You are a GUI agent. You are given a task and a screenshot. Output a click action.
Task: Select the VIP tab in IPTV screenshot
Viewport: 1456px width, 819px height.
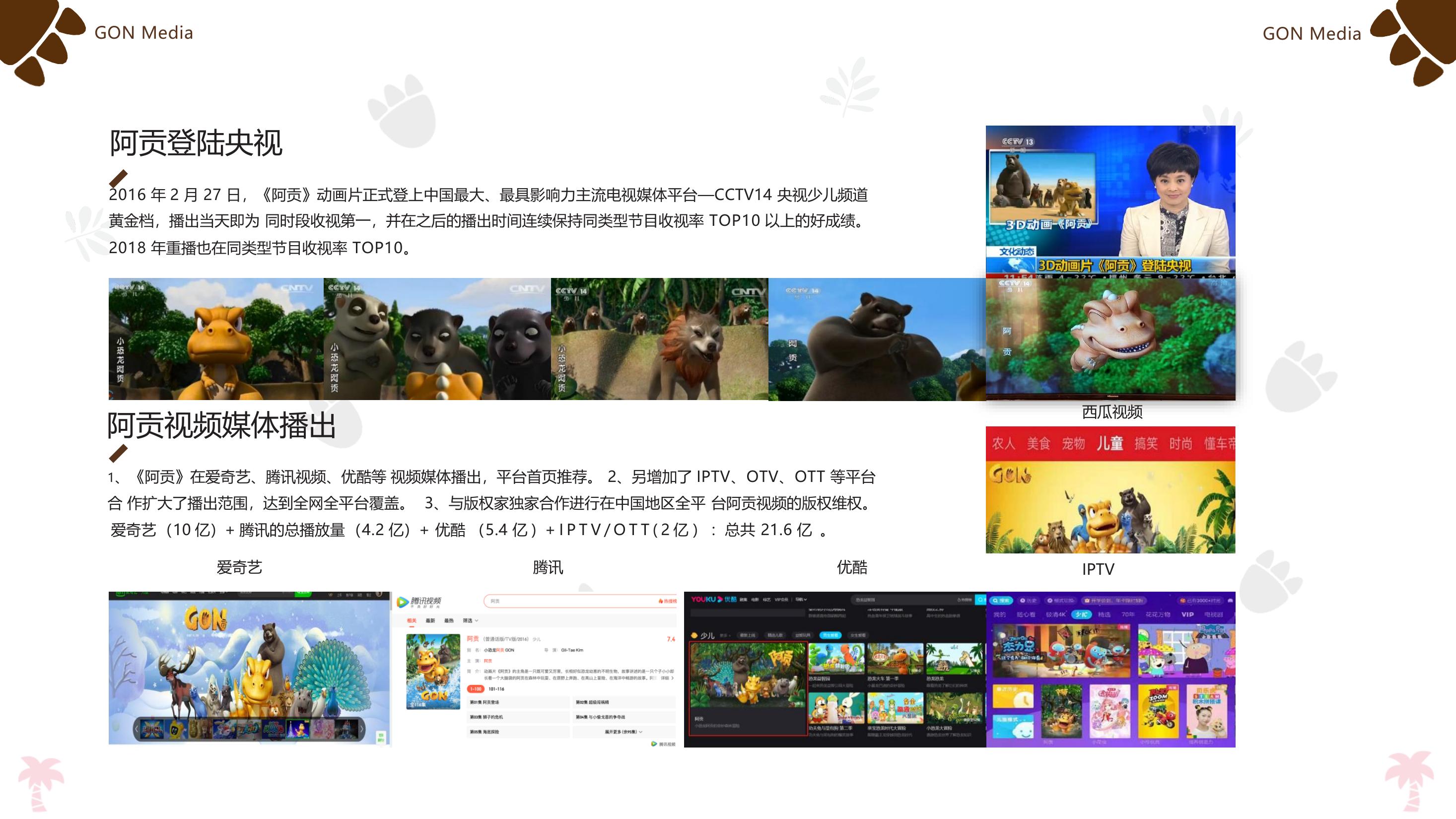(x=1188, y=615)
